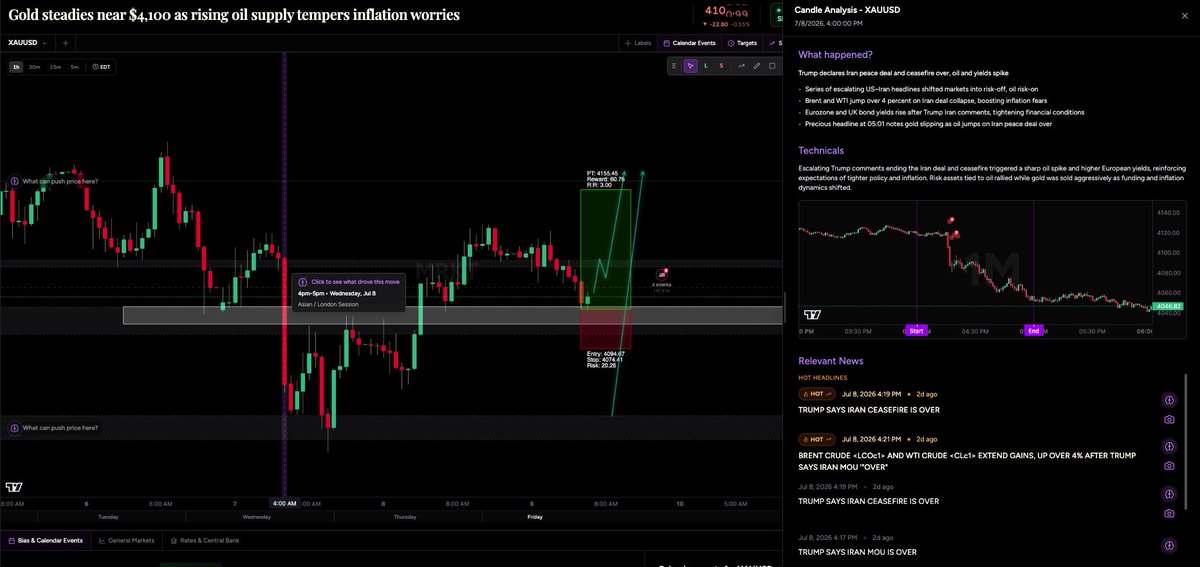The height and width of the screenshot is (567, 1200).
Task: Toggle Calendar Events on the chart
Action: tap(689, 43)
